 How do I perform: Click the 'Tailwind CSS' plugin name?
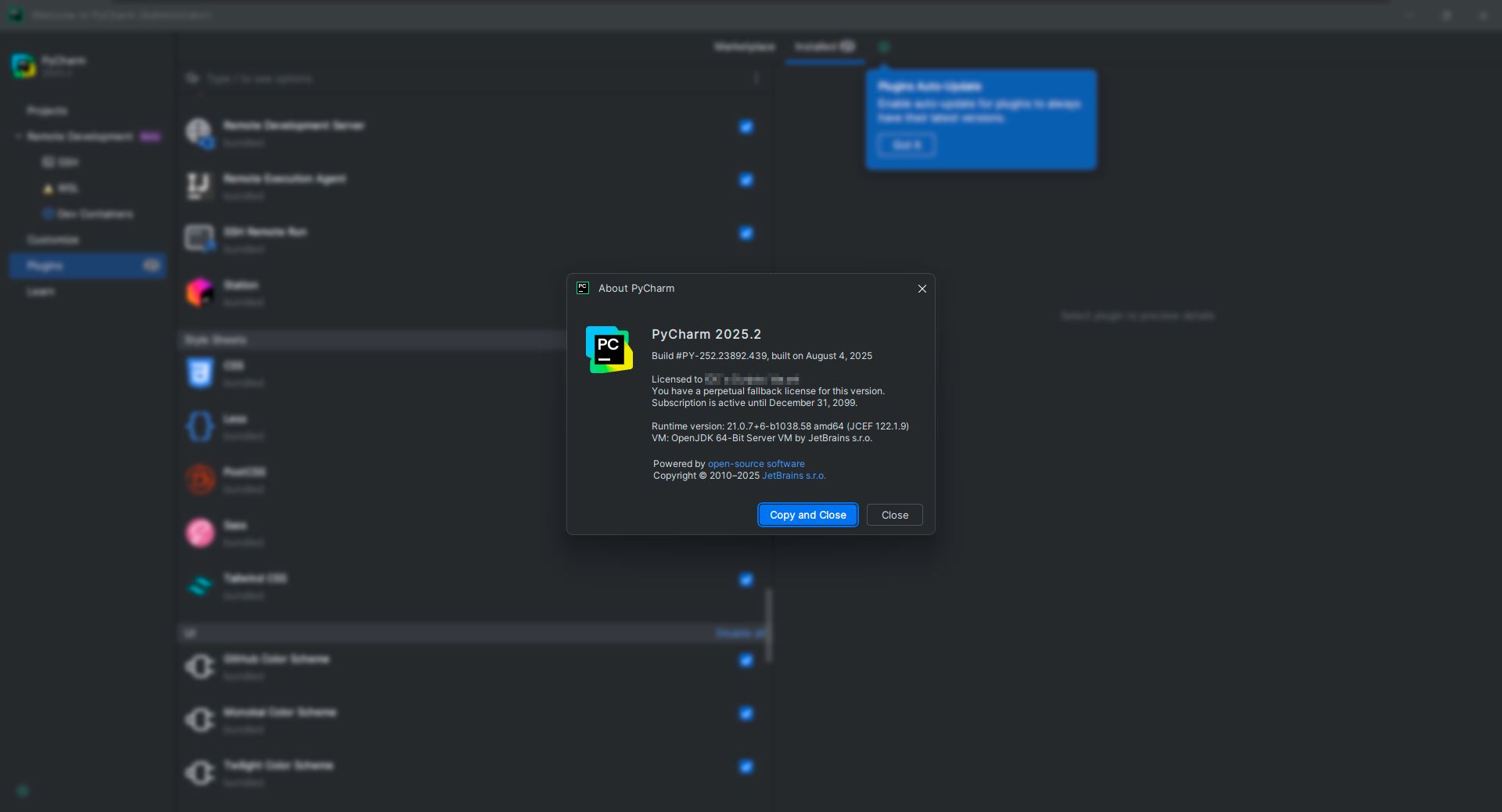click(255, 578)
